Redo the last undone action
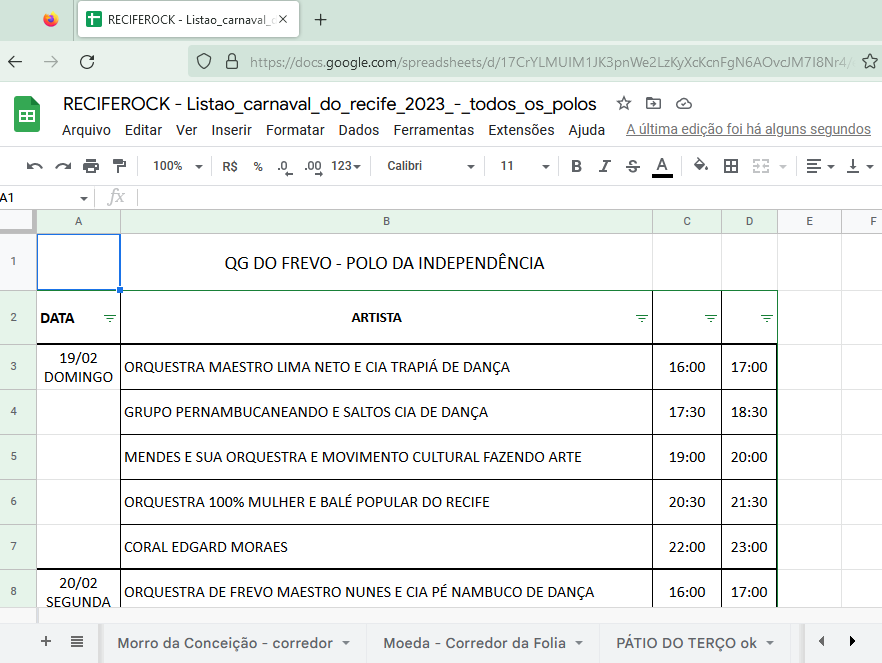Viewport: 882px width, 663px height. click(63, 166)
